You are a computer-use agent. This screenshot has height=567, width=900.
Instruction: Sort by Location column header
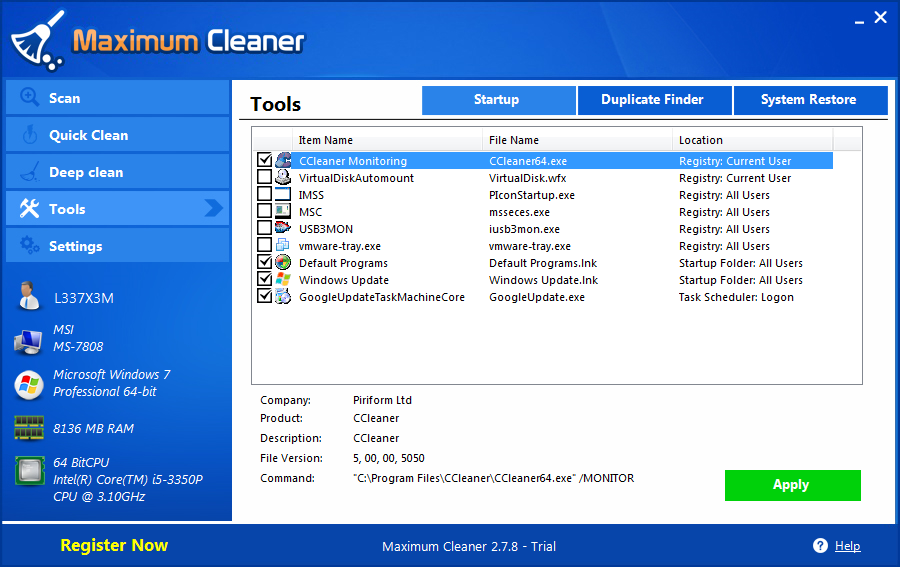[x=752, y=140]
